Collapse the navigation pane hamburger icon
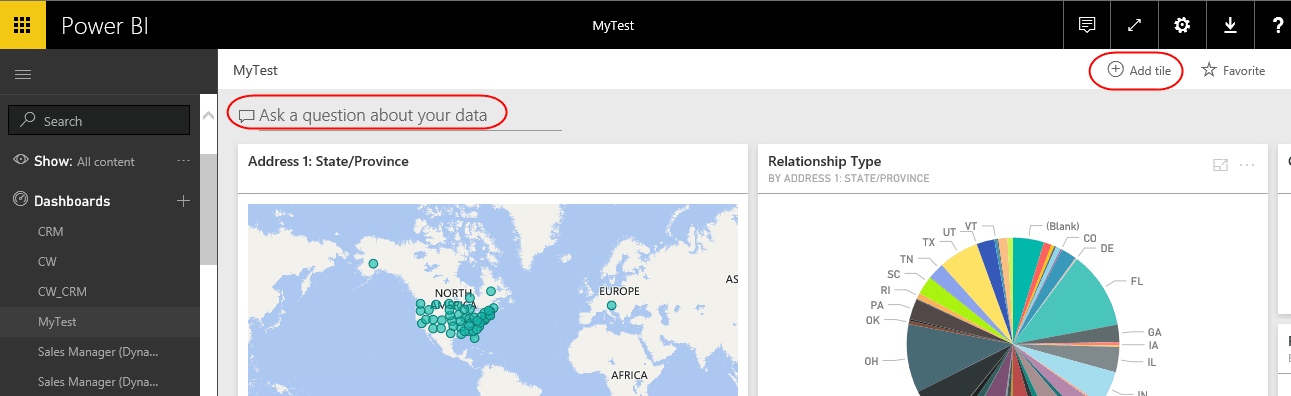1291x396 pixels. click(23, 74)
